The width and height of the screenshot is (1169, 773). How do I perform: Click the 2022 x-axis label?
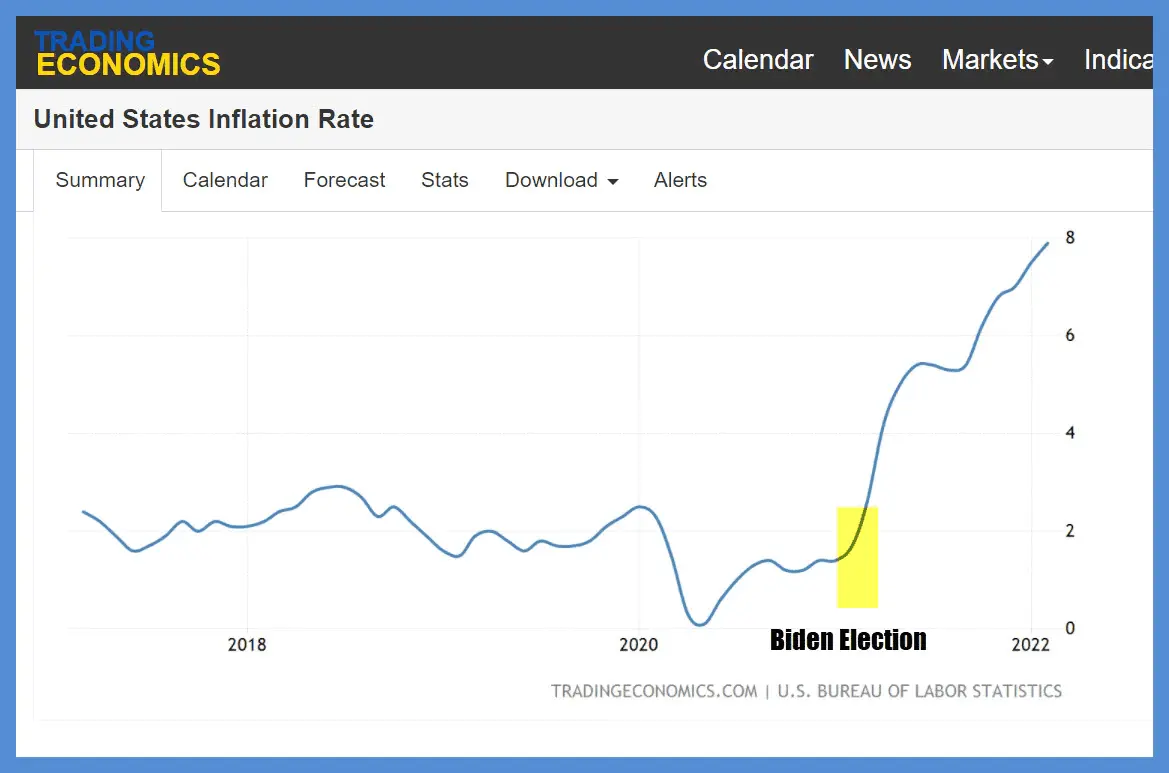pyautogui.click(x=1030, y=645)
